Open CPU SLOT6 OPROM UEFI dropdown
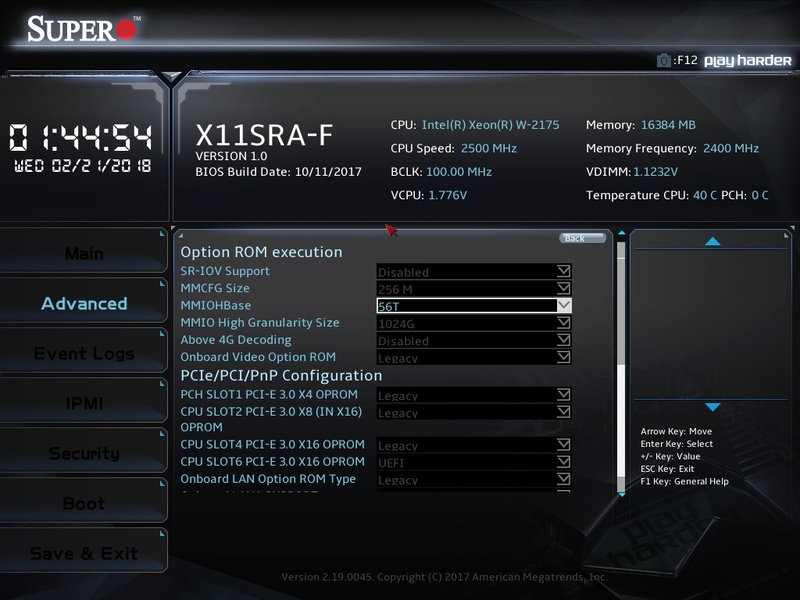 tap(474, 462)
